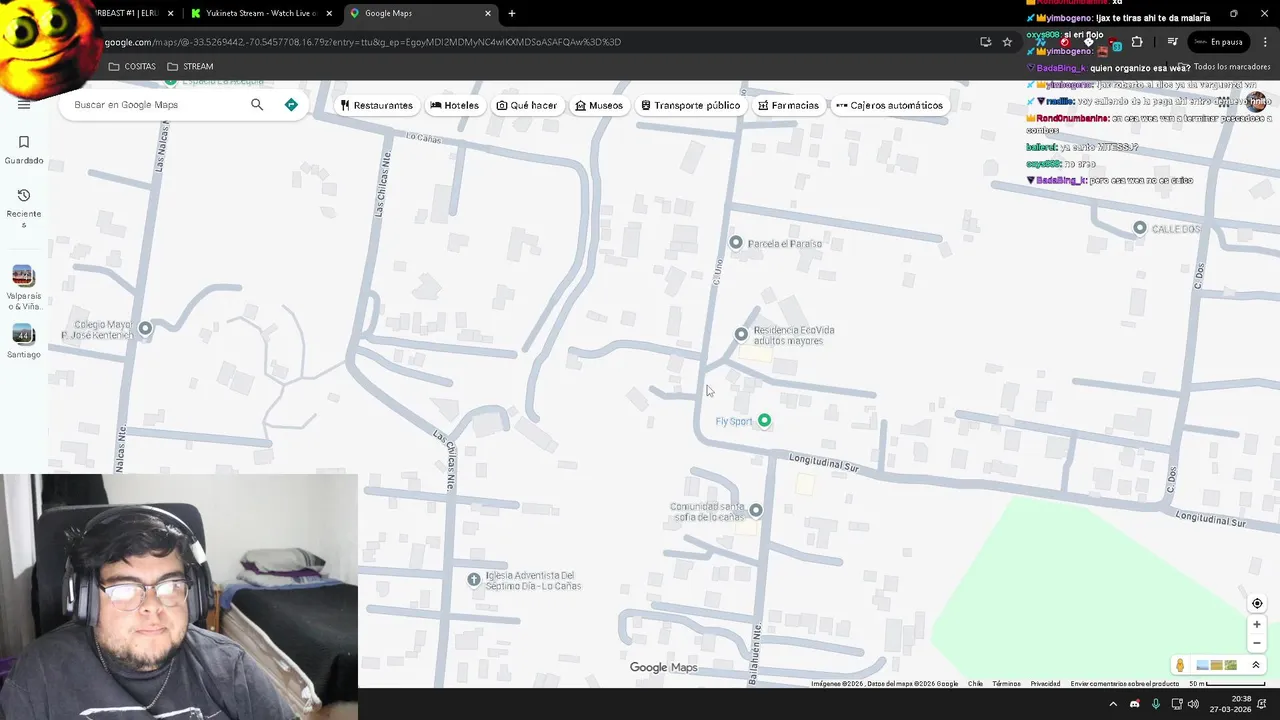Image resolution: width=1280 pixels, height=720 pixels.
Task: Zoom in with the plus button
Action: point(1257,625)
